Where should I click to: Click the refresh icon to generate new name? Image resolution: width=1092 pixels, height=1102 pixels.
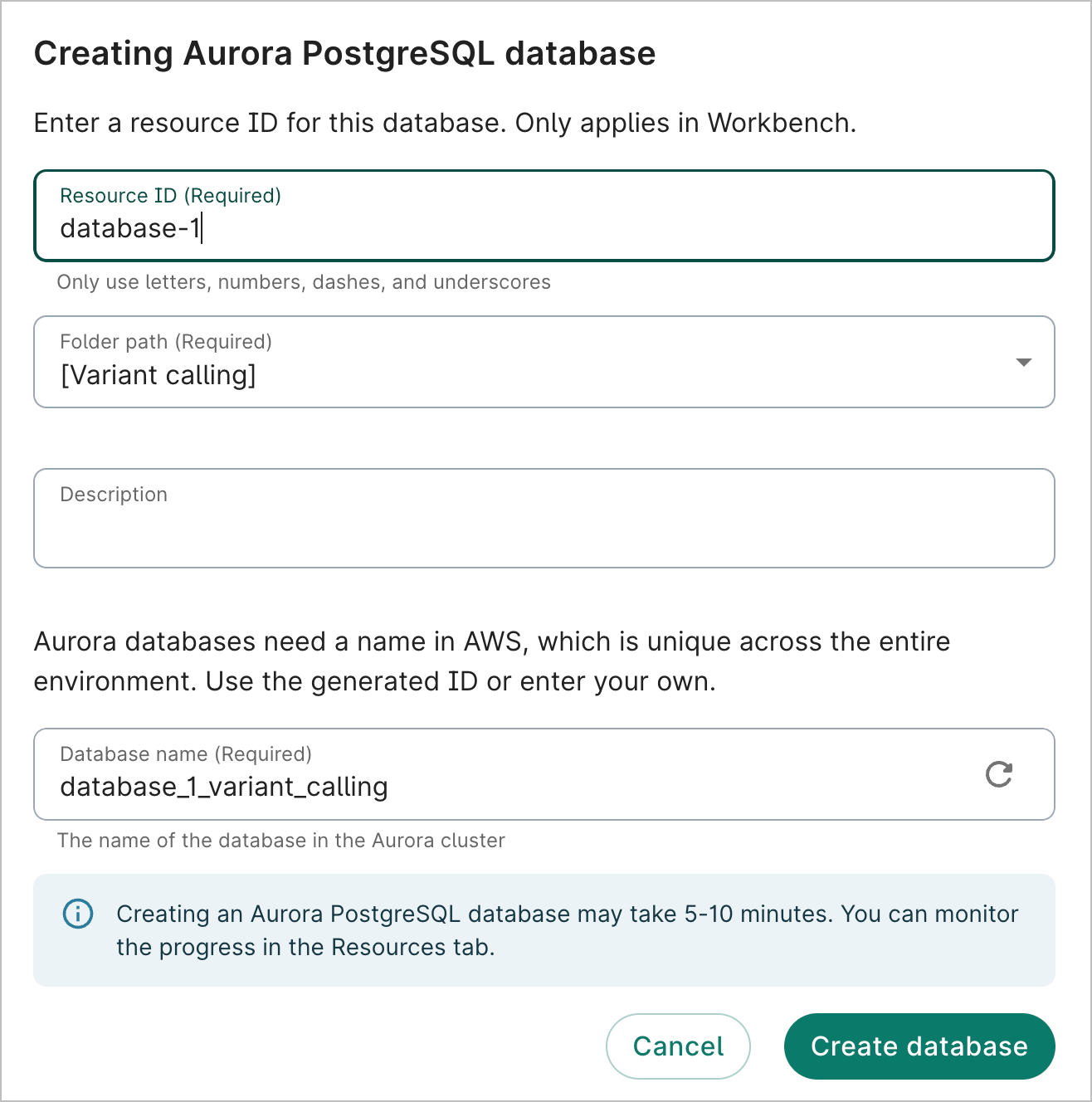[x=999, y=774]
